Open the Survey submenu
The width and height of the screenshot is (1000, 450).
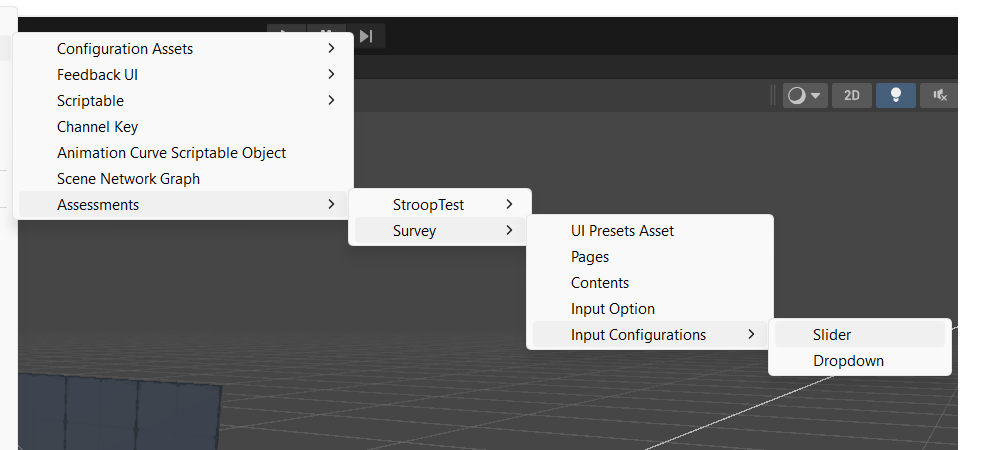(439, 231)
